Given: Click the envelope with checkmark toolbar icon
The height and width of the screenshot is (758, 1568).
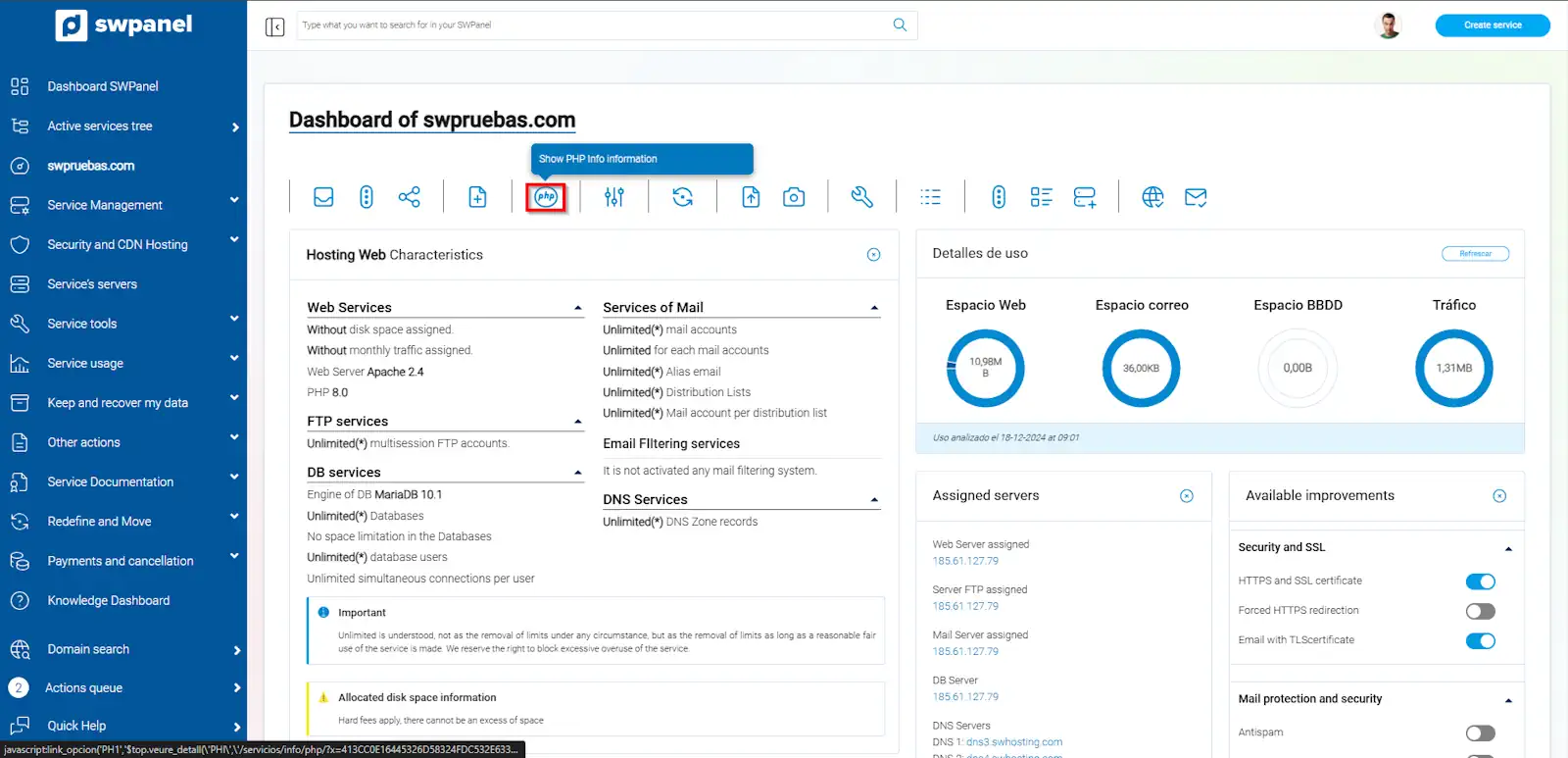Looking at the screenshot, I should [1196, 197].
